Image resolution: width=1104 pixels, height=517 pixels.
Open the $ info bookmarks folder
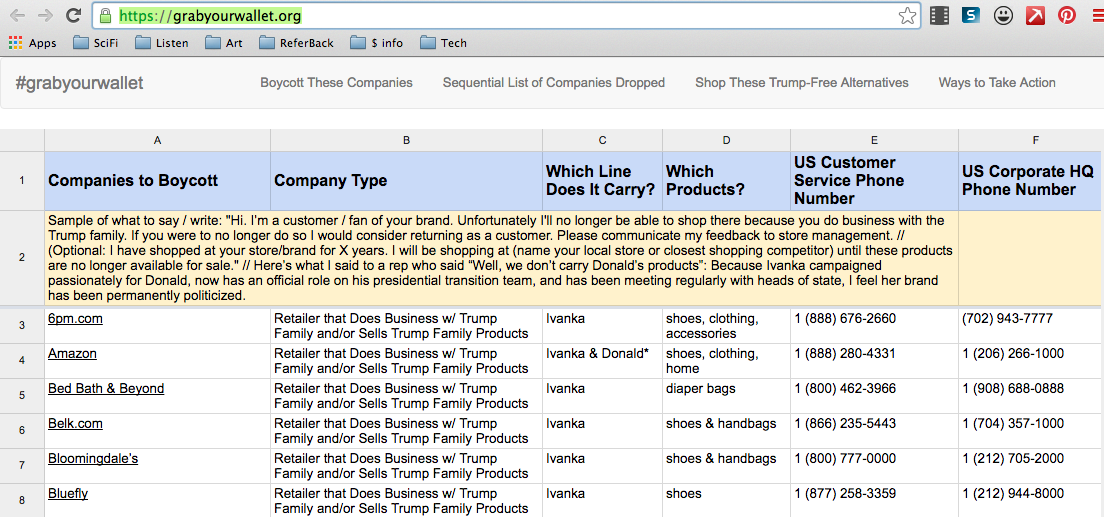377,43
